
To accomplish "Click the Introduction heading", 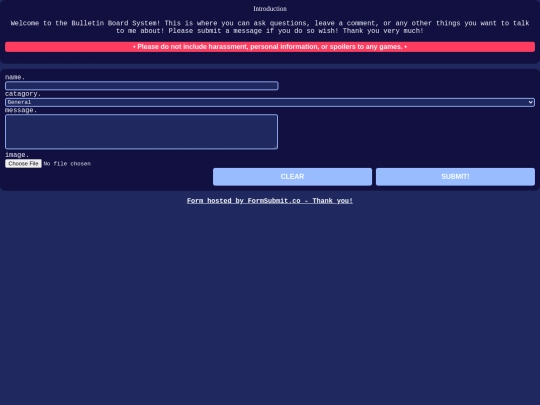I will tap(270, 9).
